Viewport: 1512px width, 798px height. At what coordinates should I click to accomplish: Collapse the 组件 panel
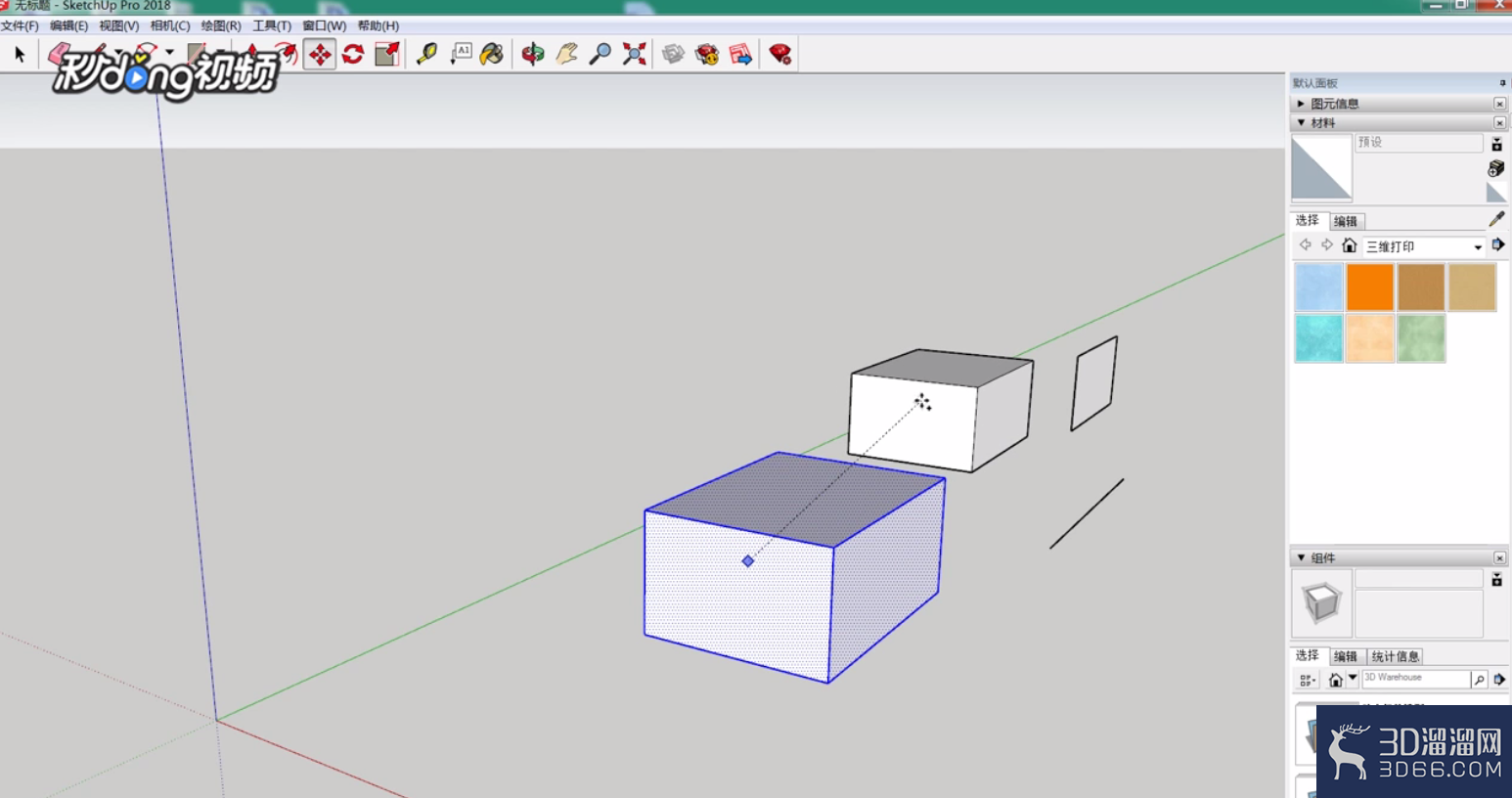point(1300,557)
